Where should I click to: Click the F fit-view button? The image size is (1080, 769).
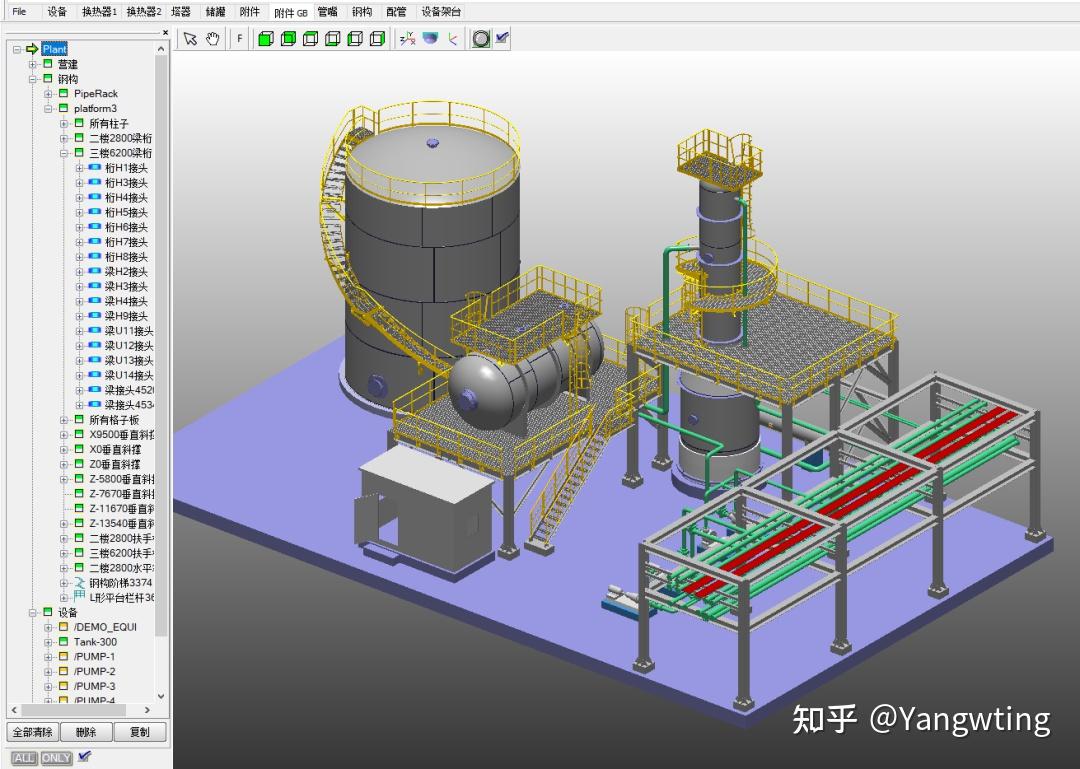tap(238, 38)
